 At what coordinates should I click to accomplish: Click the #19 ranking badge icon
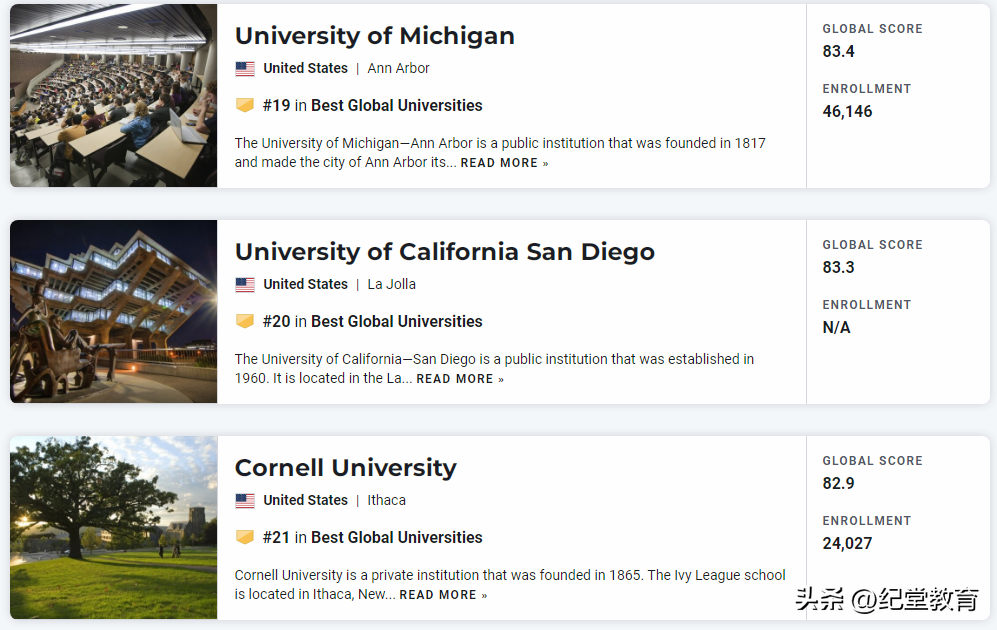click(245, 105)
